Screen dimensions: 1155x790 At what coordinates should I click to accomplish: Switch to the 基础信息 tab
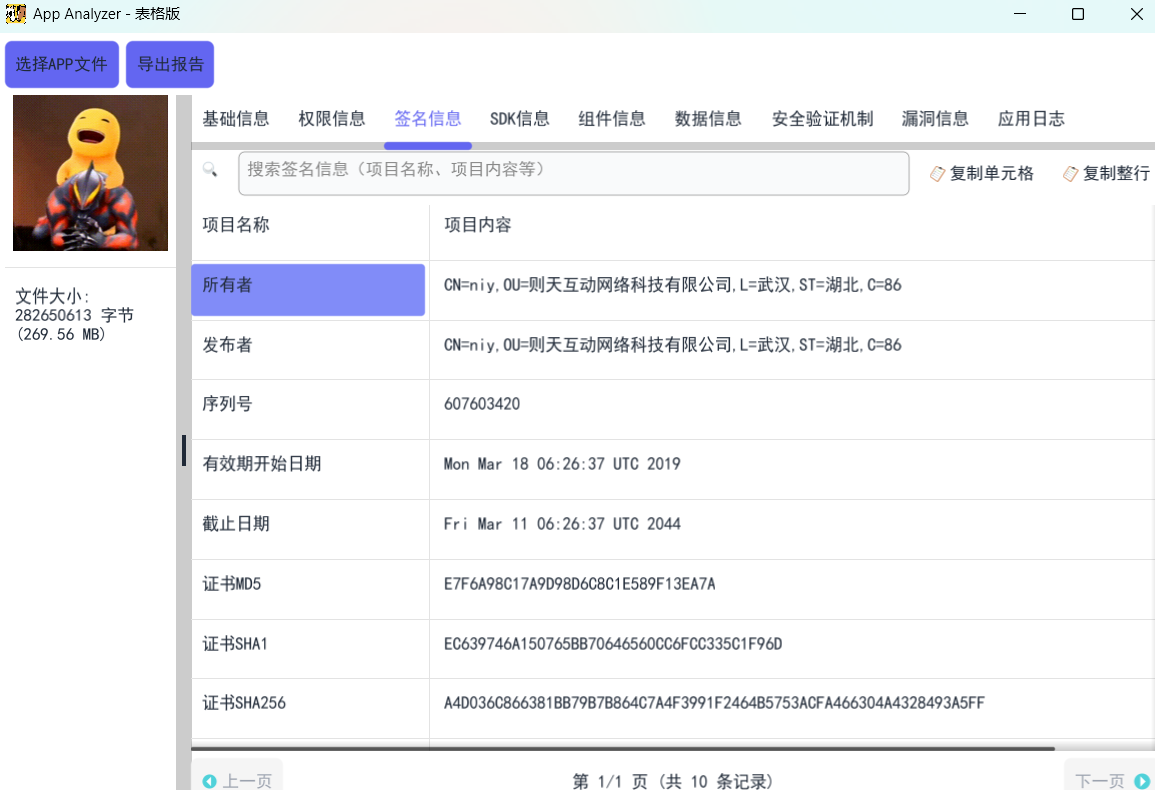[x=236, y=118]
